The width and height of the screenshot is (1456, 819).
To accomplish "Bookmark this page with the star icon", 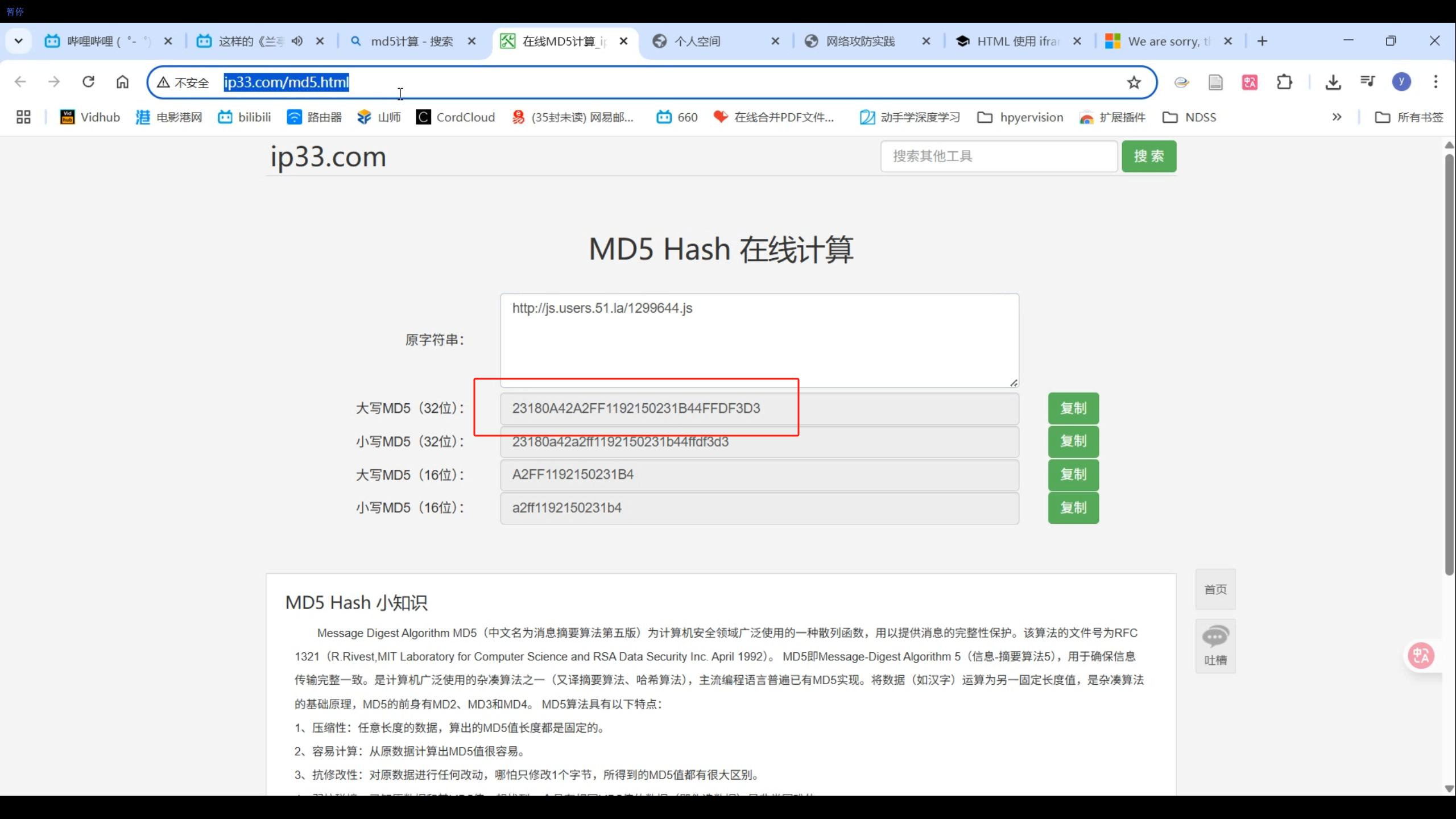I will 1134,82.
